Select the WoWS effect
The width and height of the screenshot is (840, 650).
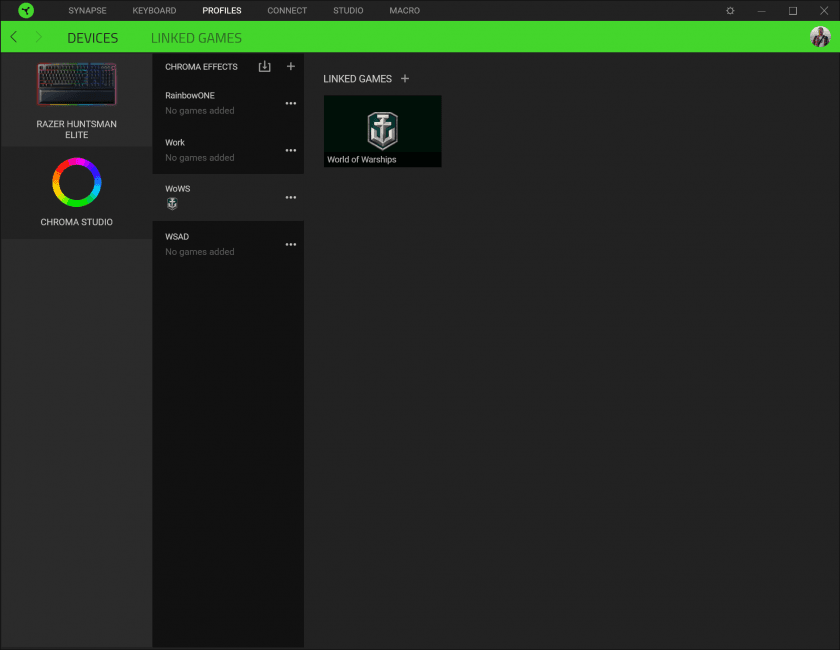pos(228,197)
